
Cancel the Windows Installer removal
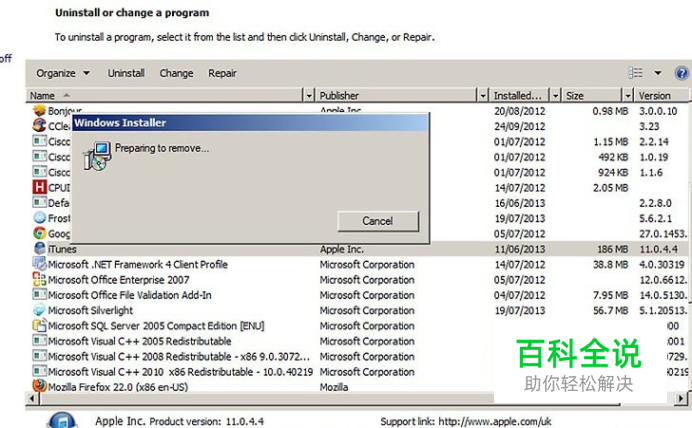coord(378,221)
